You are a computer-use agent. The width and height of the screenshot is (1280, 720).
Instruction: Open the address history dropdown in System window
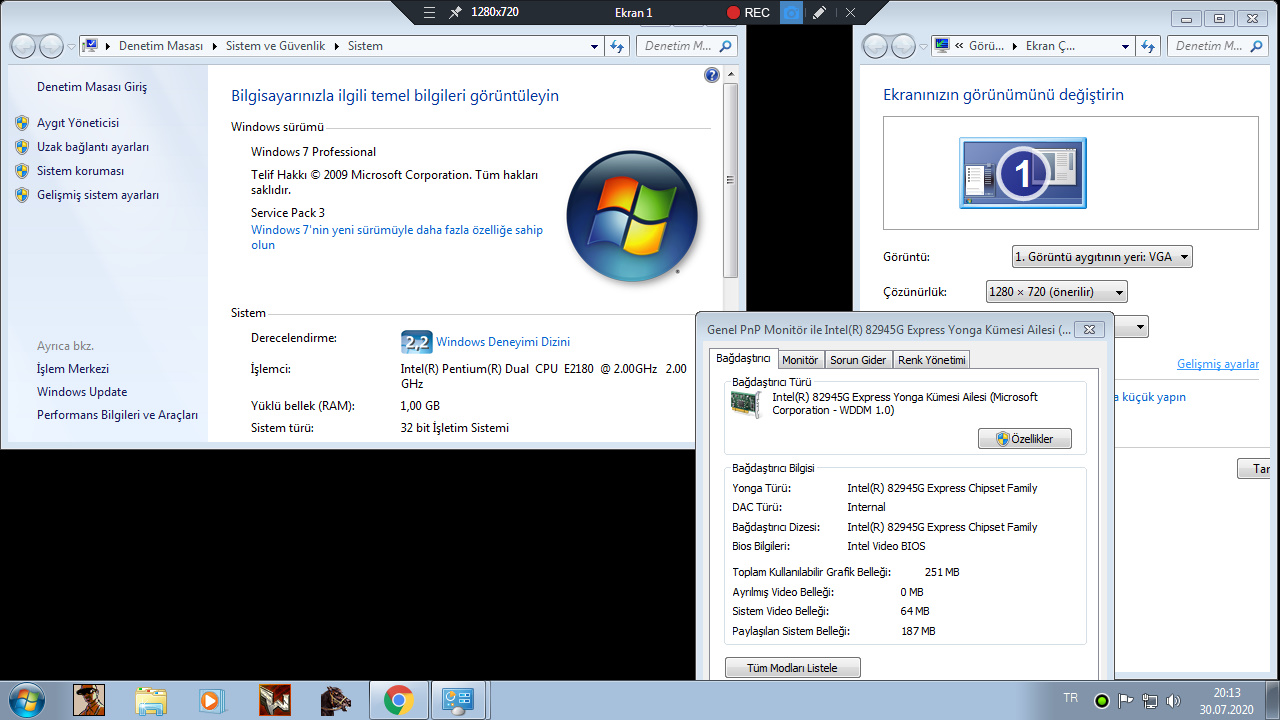point(595,46)
